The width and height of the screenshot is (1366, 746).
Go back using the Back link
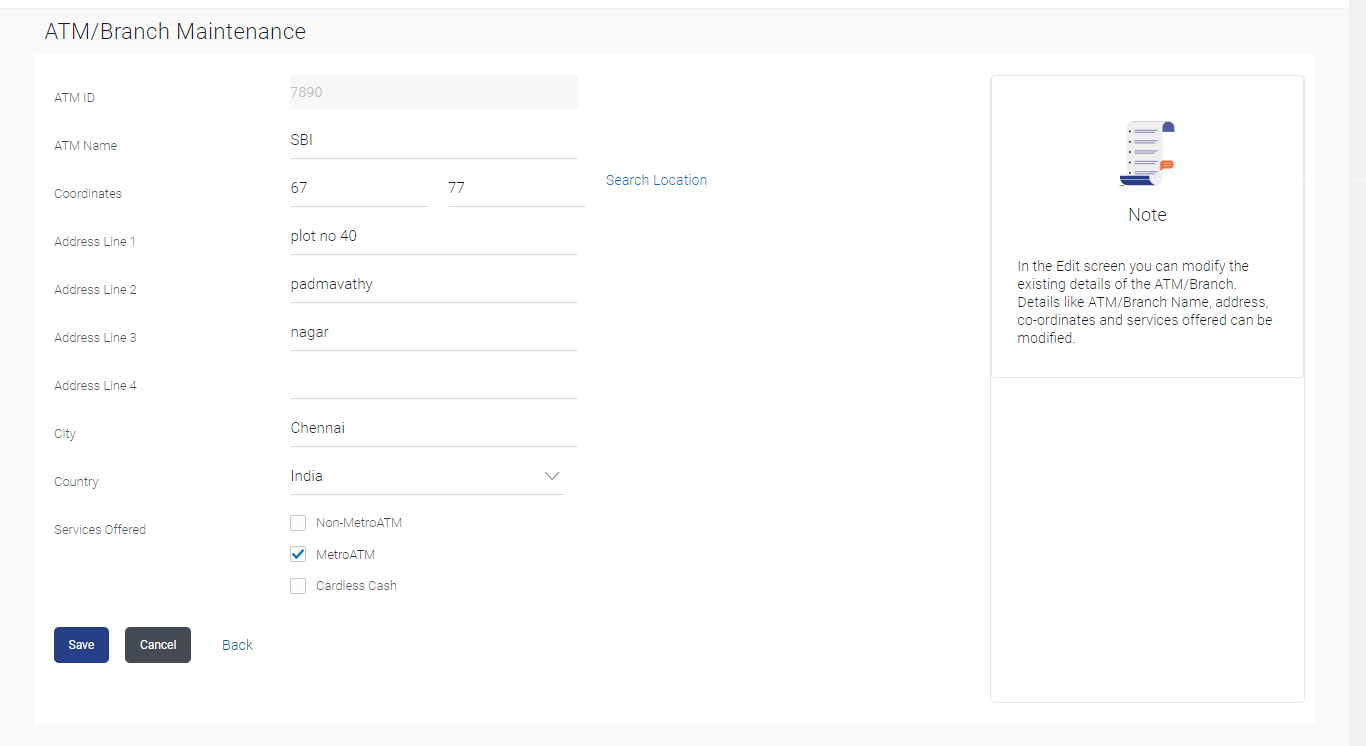[237, 645]
